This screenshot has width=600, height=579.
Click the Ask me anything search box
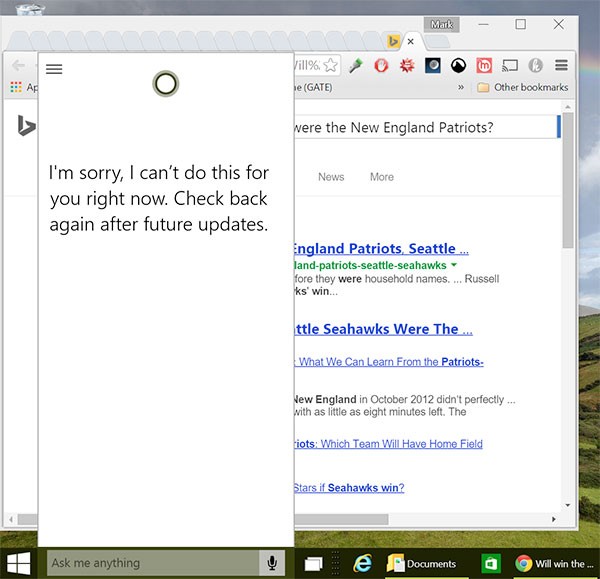(153, 563)
